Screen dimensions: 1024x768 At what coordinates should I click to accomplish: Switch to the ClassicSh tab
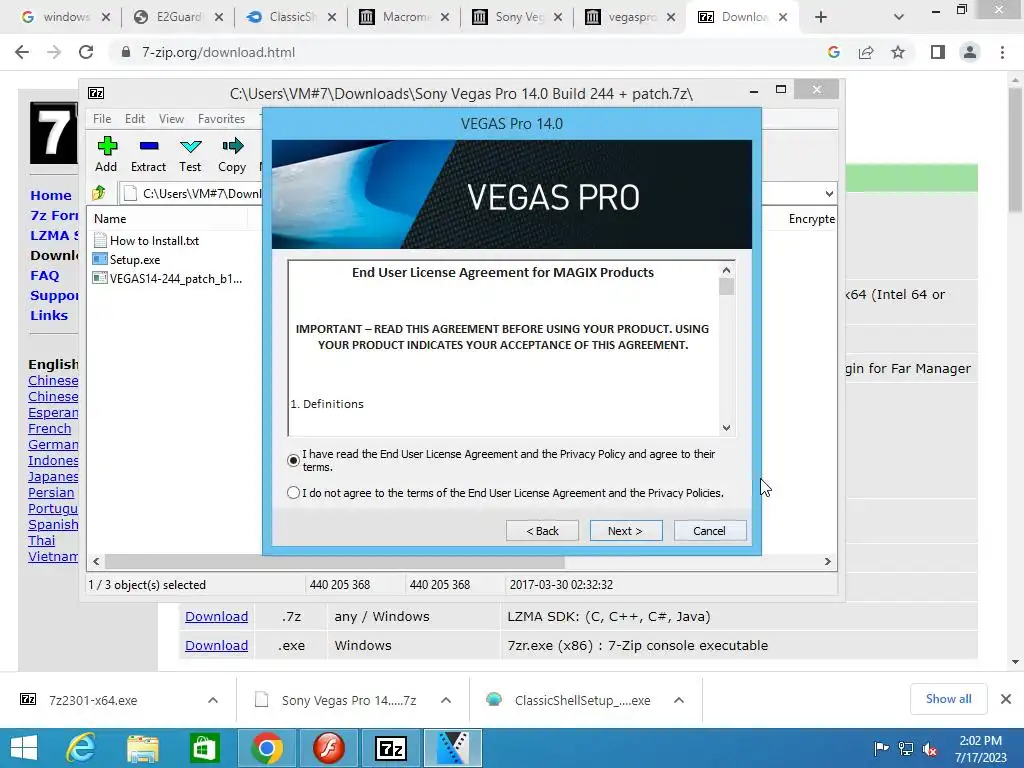[x=289, y=17]
